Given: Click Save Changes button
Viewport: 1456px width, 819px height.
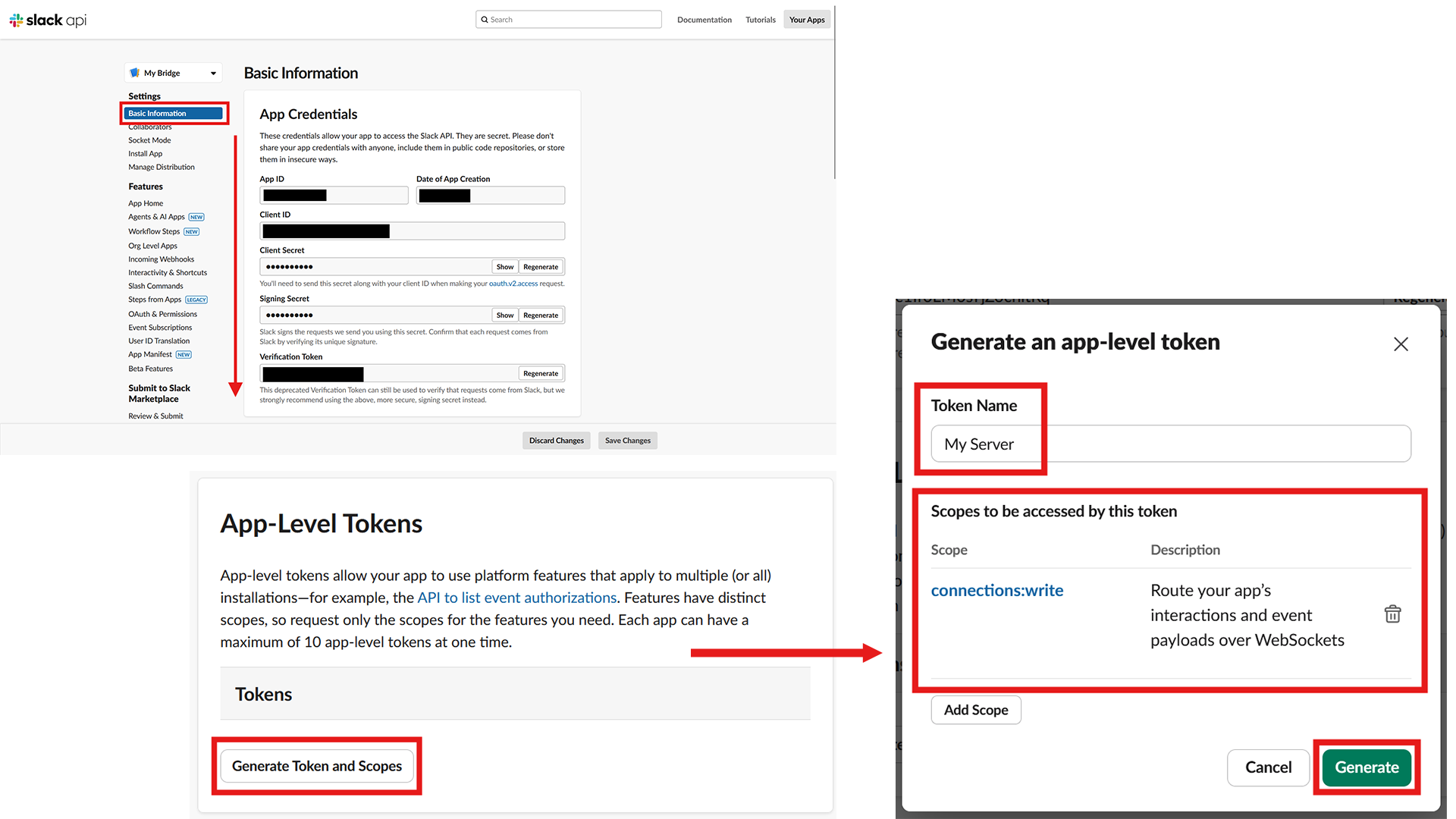Looking at the screenshot, I should pos(628,441).
